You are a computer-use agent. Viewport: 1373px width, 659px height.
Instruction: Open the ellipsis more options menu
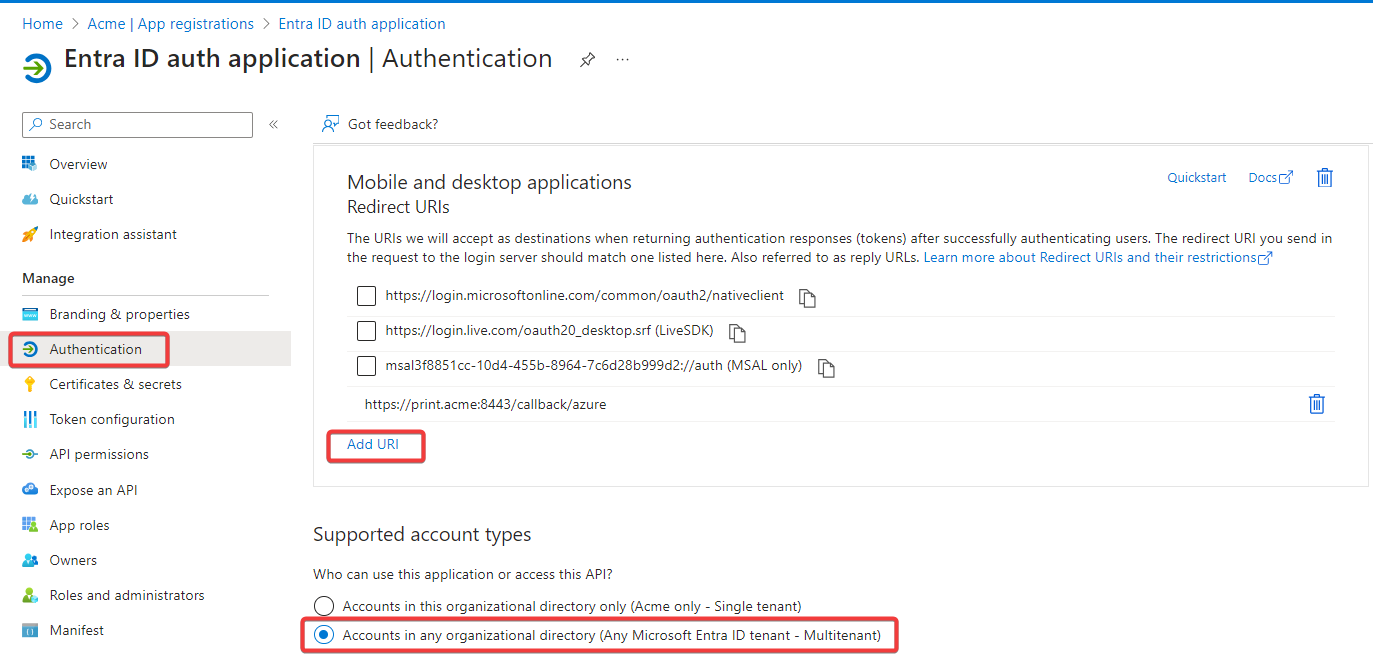pyautogui.click(x=623, y=60)
